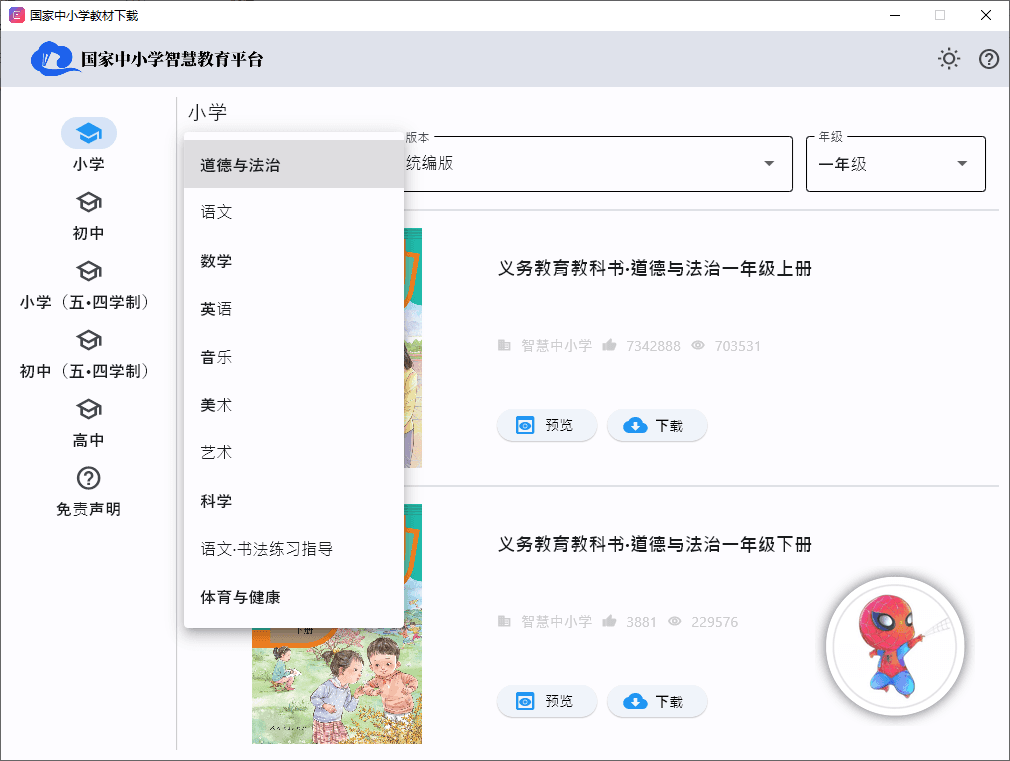Click the Spider-Man floating widget
This screenshot has width=1010, height=761.
coord(895,647)
